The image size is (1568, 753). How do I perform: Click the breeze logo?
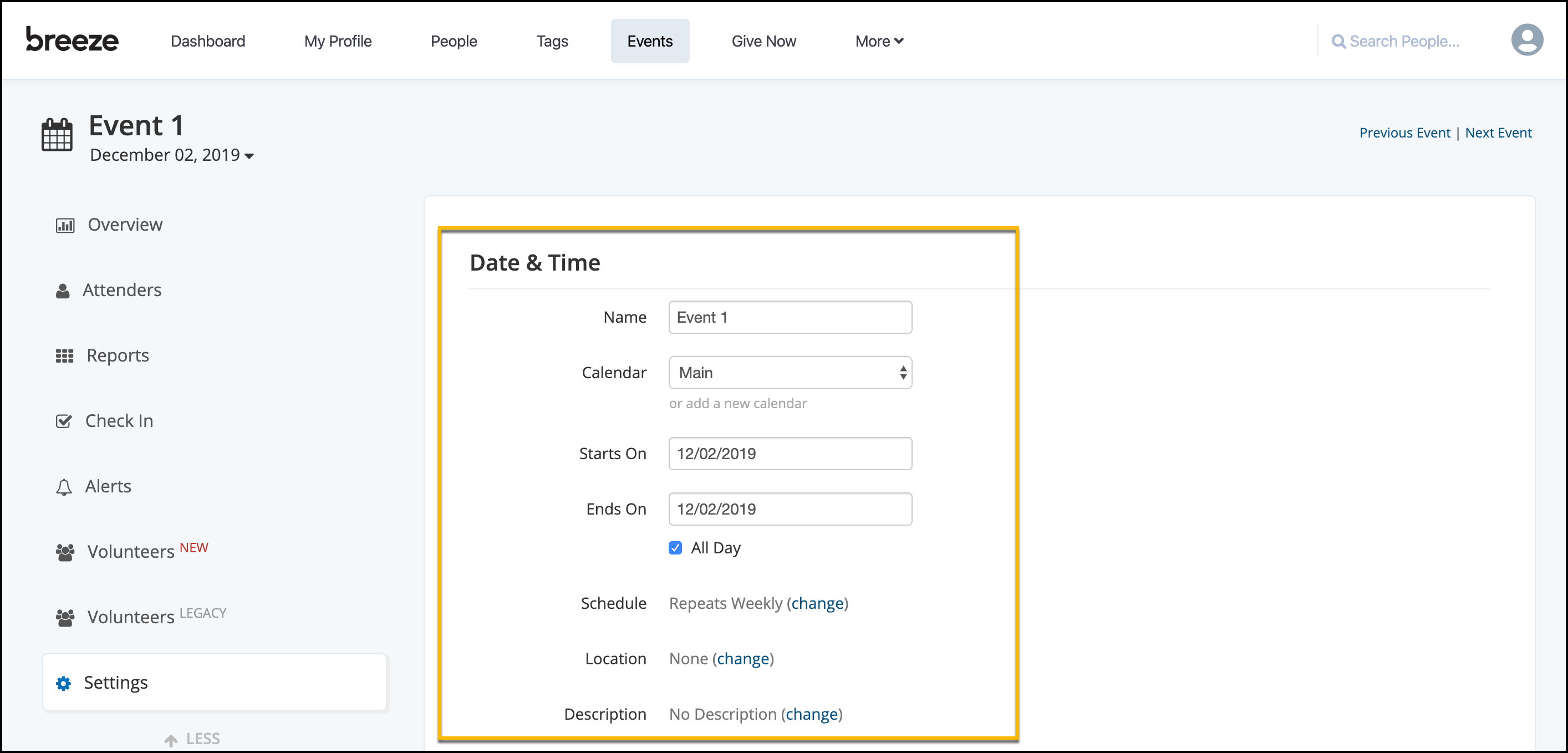[72, 40]
